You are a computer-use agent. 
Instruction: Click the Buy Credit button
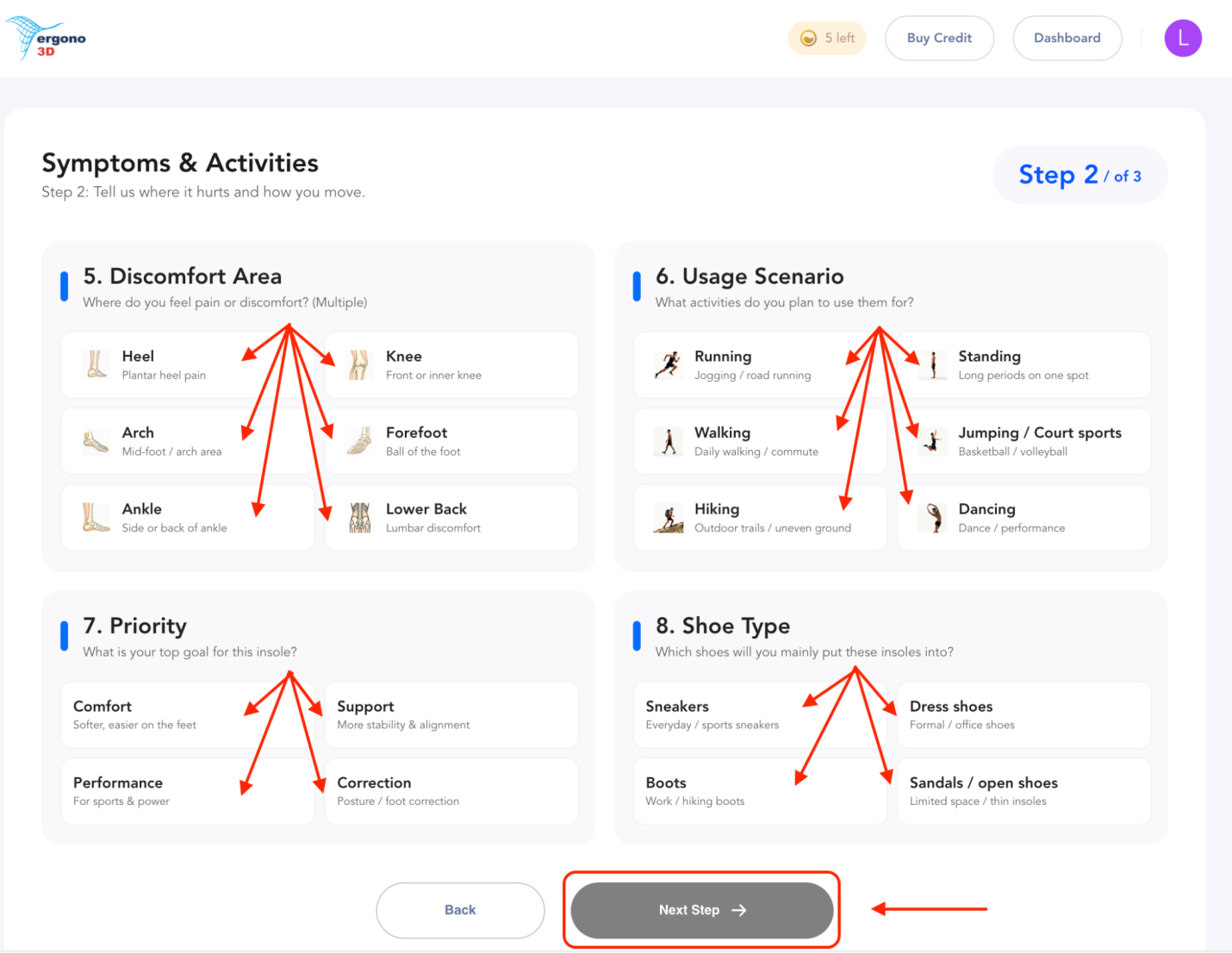[x=939, y=38]
